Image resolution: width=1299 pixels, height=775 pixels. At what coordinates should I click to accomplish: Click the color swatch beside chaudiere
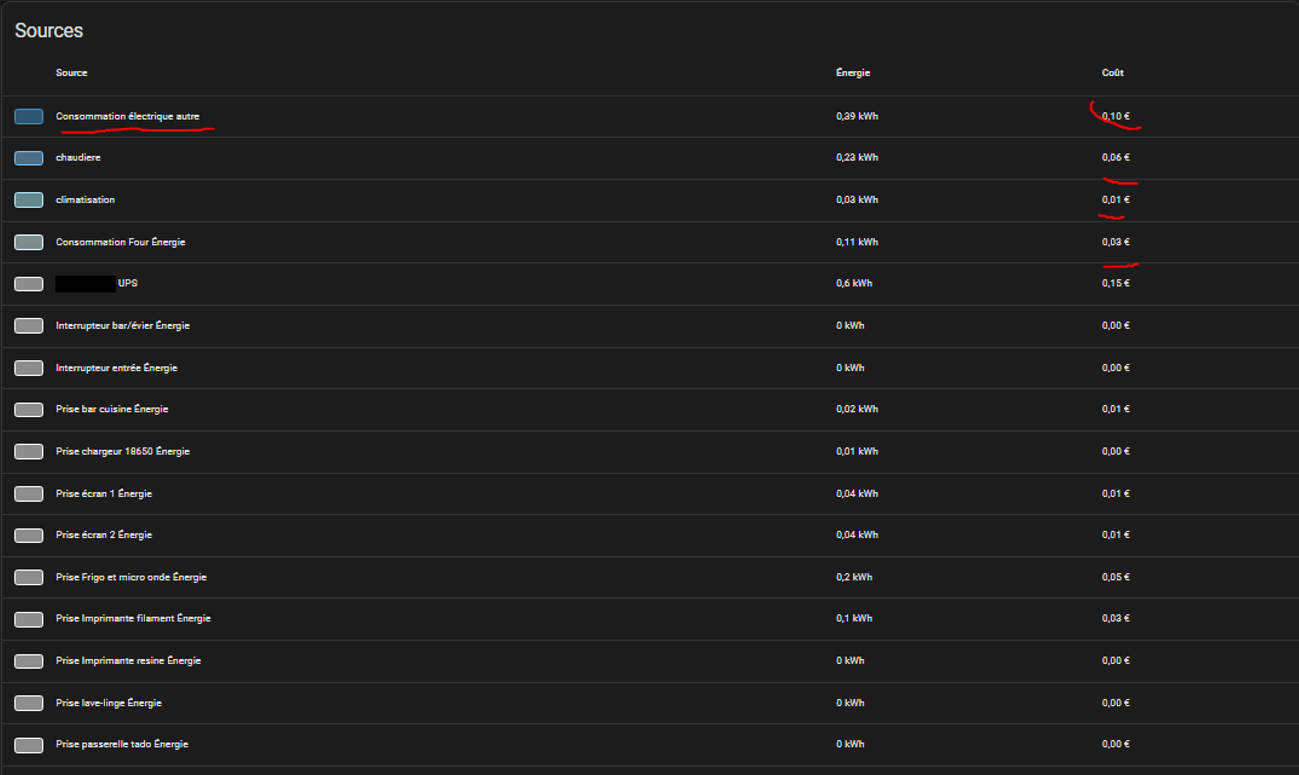click(29, 158)
